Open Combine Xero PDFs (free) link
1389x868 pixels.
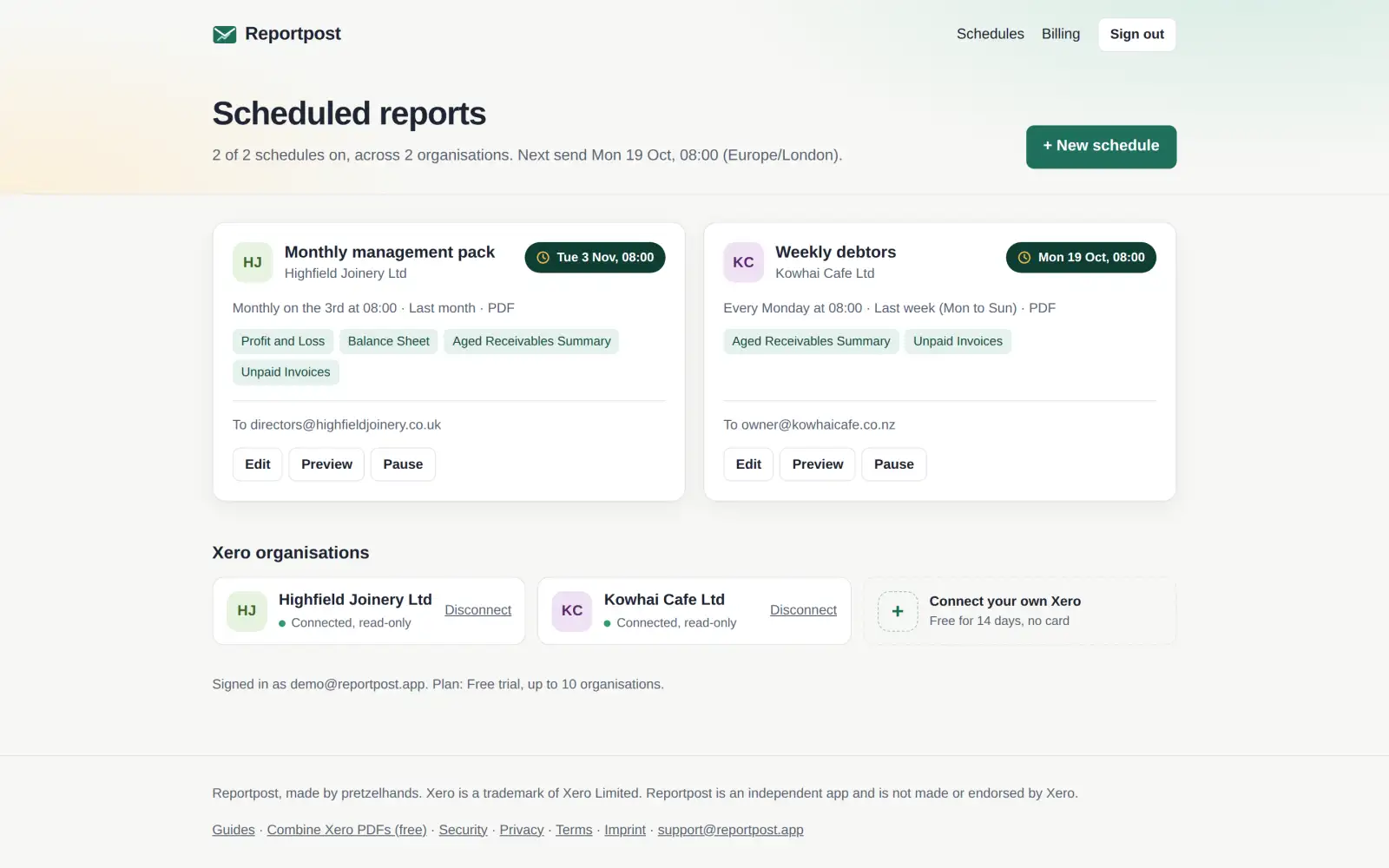347,830
